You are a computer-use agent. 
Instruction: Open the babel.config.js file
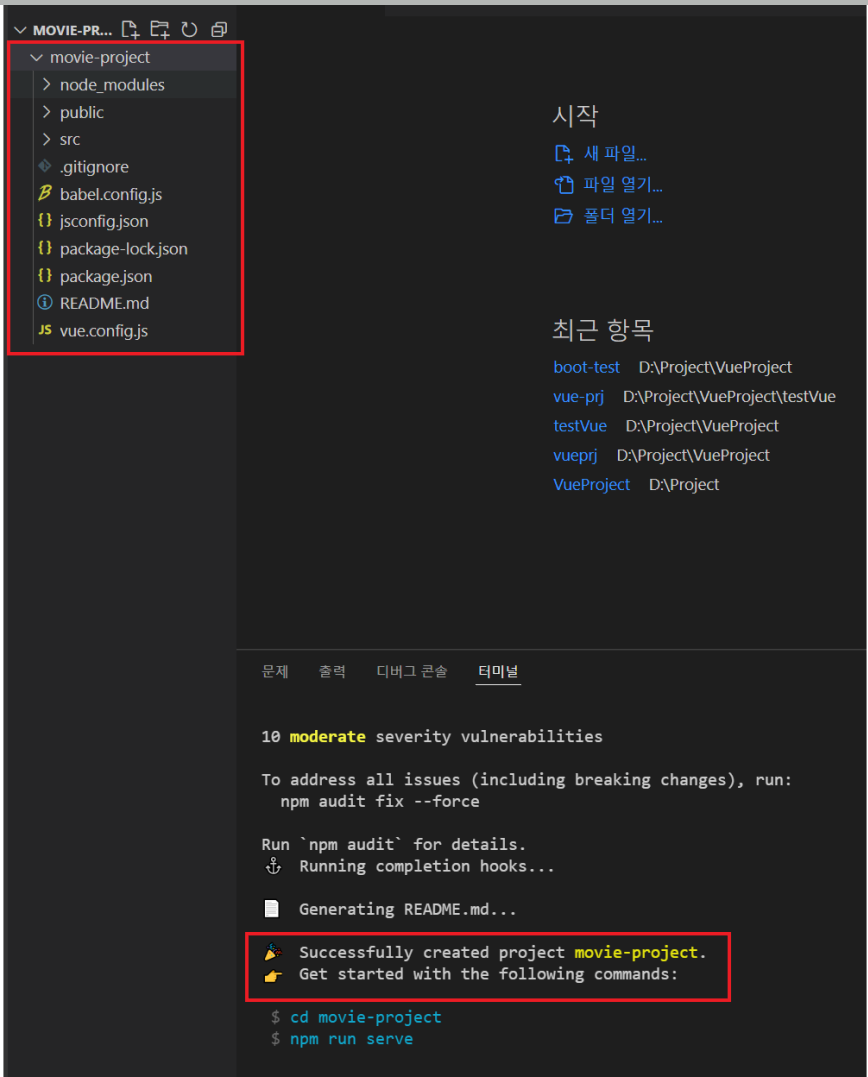[x=111, y=194]
